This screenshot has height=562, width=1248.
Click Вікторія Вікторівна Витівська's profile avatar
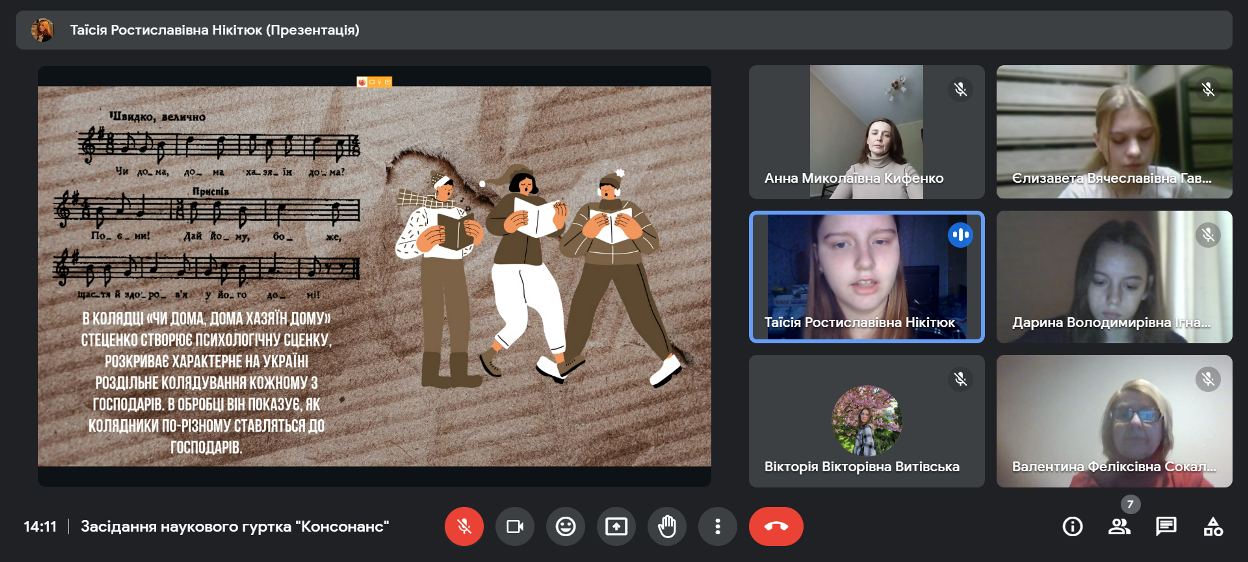click(866, 420)
